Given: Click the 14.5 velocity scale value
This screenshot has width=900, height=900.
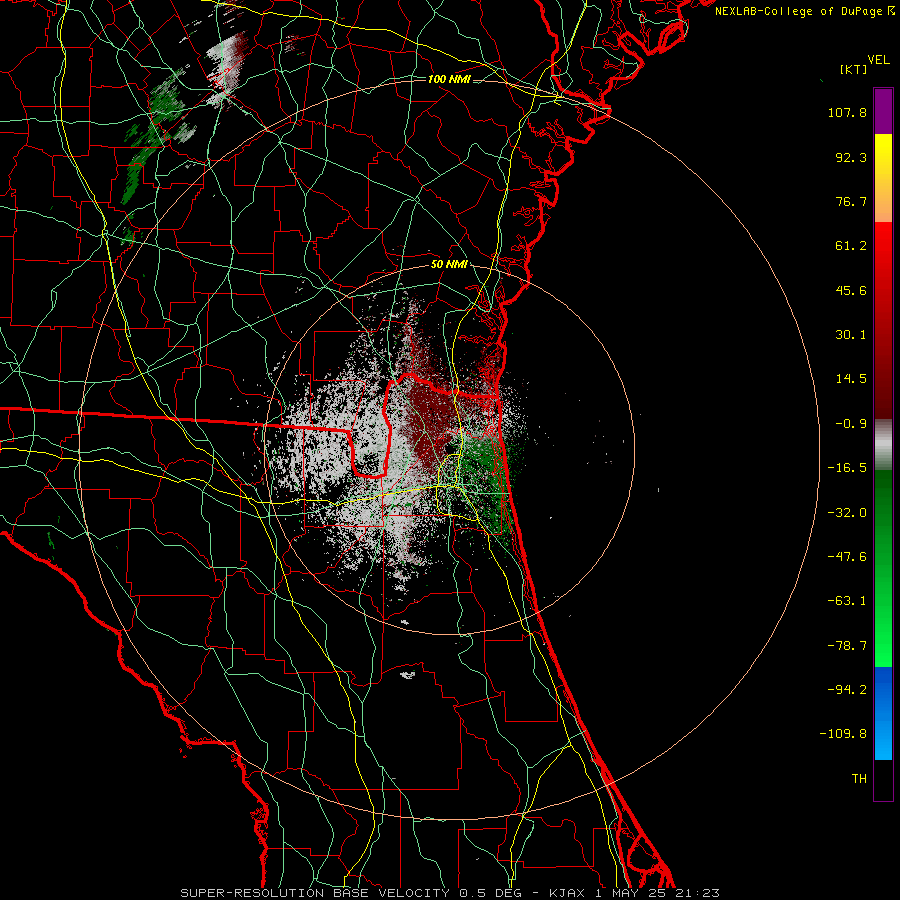Looking at the screenshot, I should pos(851,379).
